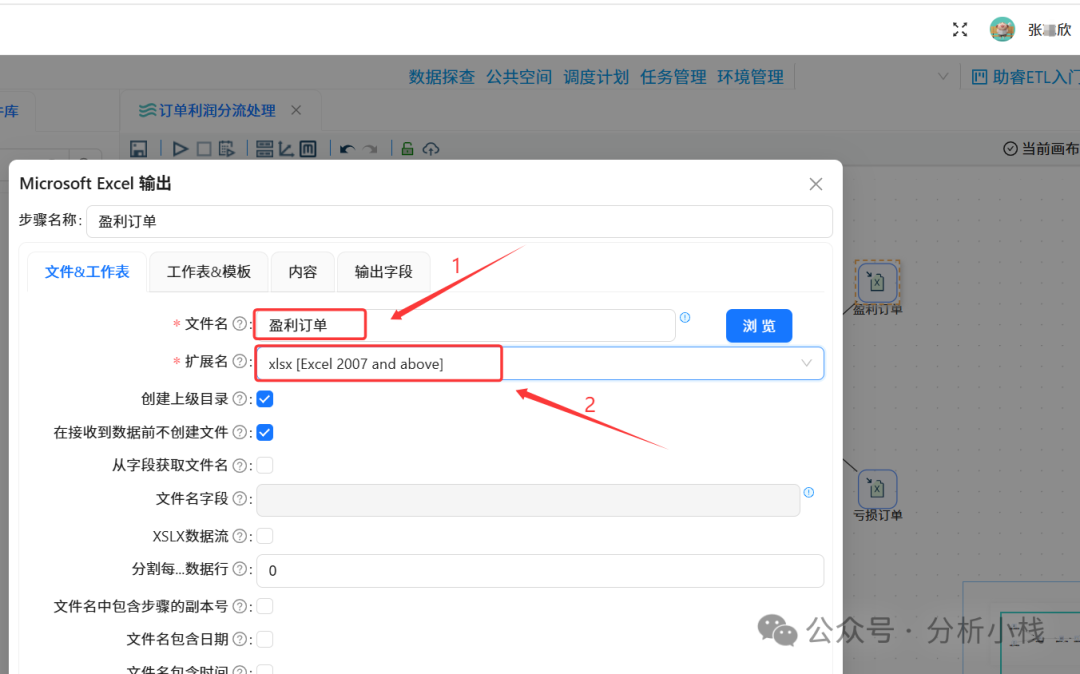This screenshot has width=1080, height=674.
Task: Check the 文件名包含日期 checkbox
Action: (x=265, y=639)
